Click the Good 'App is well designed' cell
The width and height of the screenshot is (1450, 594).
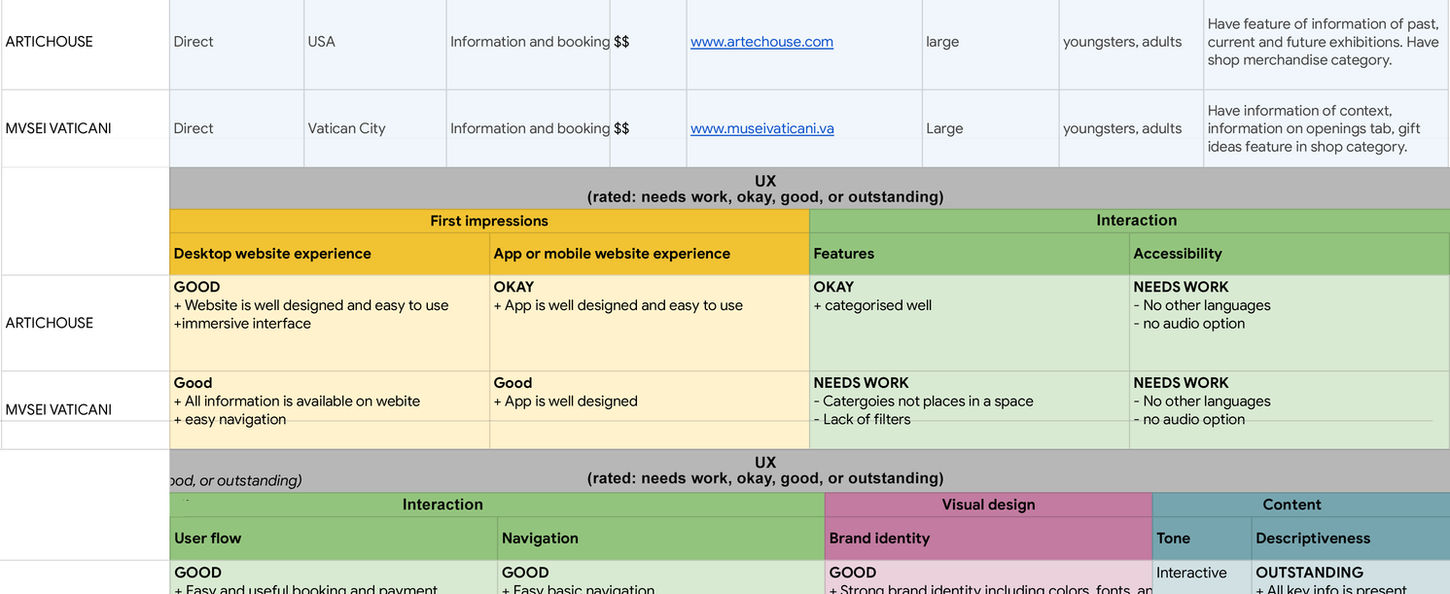pyautogui.click(x=649, y=410)
